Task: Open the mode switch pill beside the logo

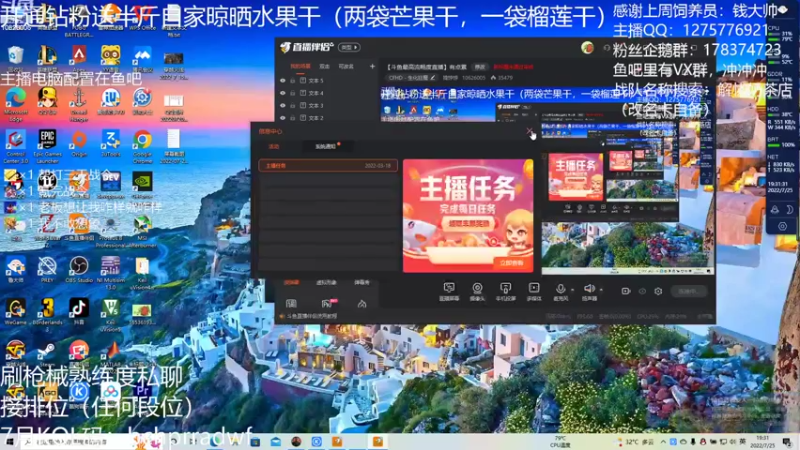Action: tap(349, 47)
